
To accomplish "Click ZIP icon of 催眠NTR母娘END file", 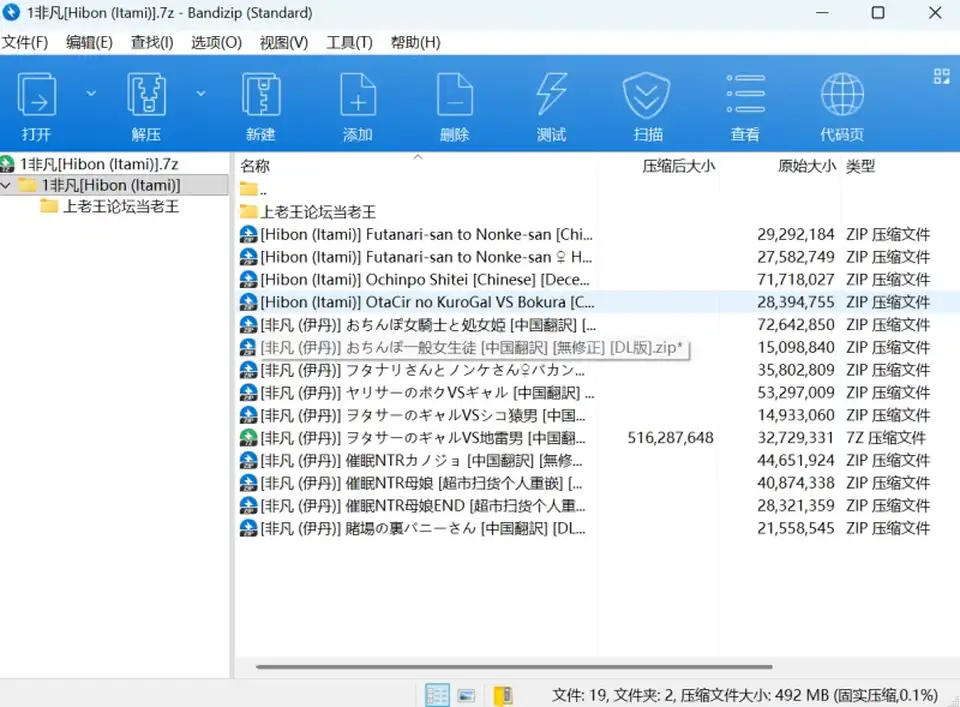I will pos(248,506).
